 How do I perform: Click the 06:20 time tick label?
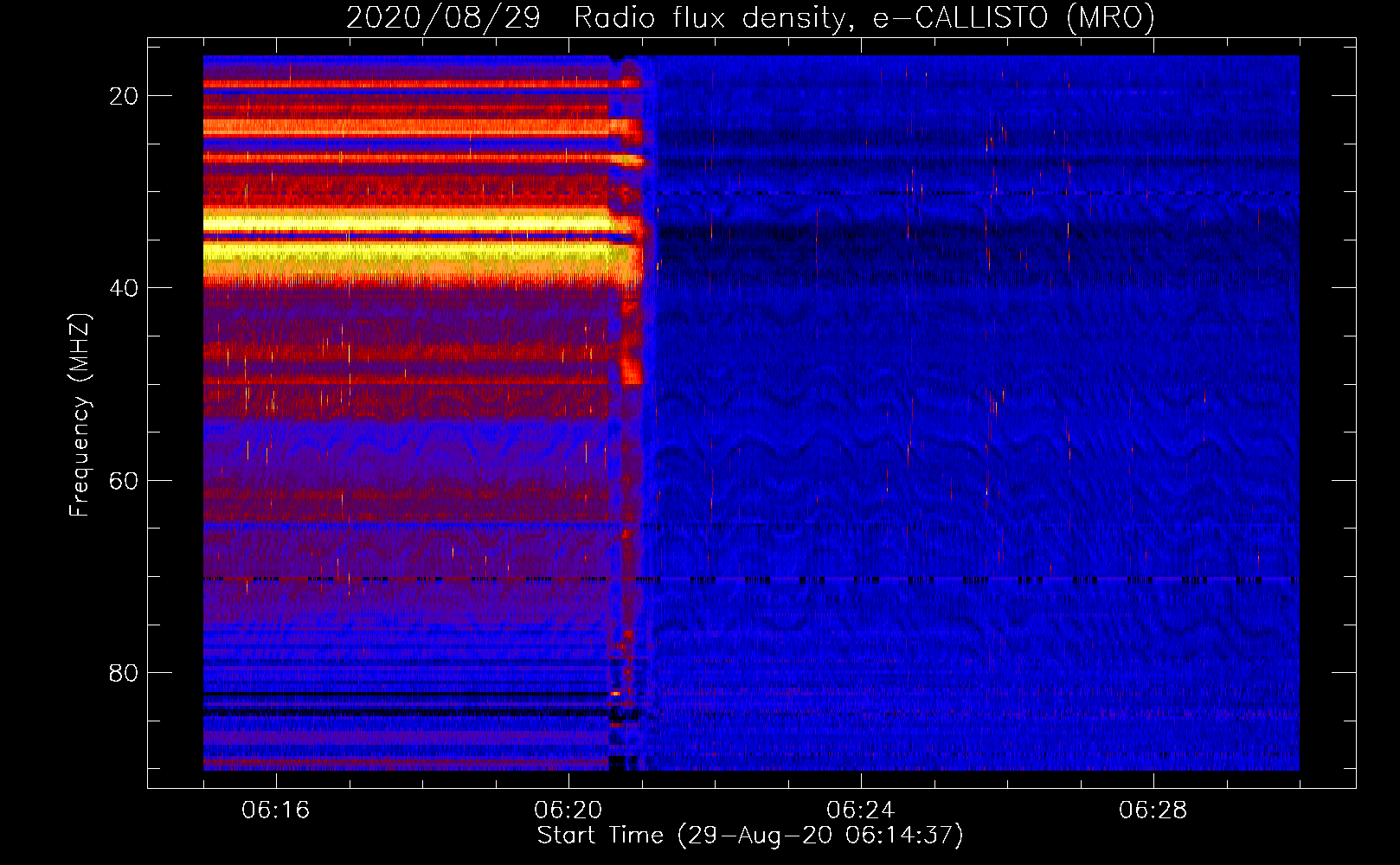[568, 811]
